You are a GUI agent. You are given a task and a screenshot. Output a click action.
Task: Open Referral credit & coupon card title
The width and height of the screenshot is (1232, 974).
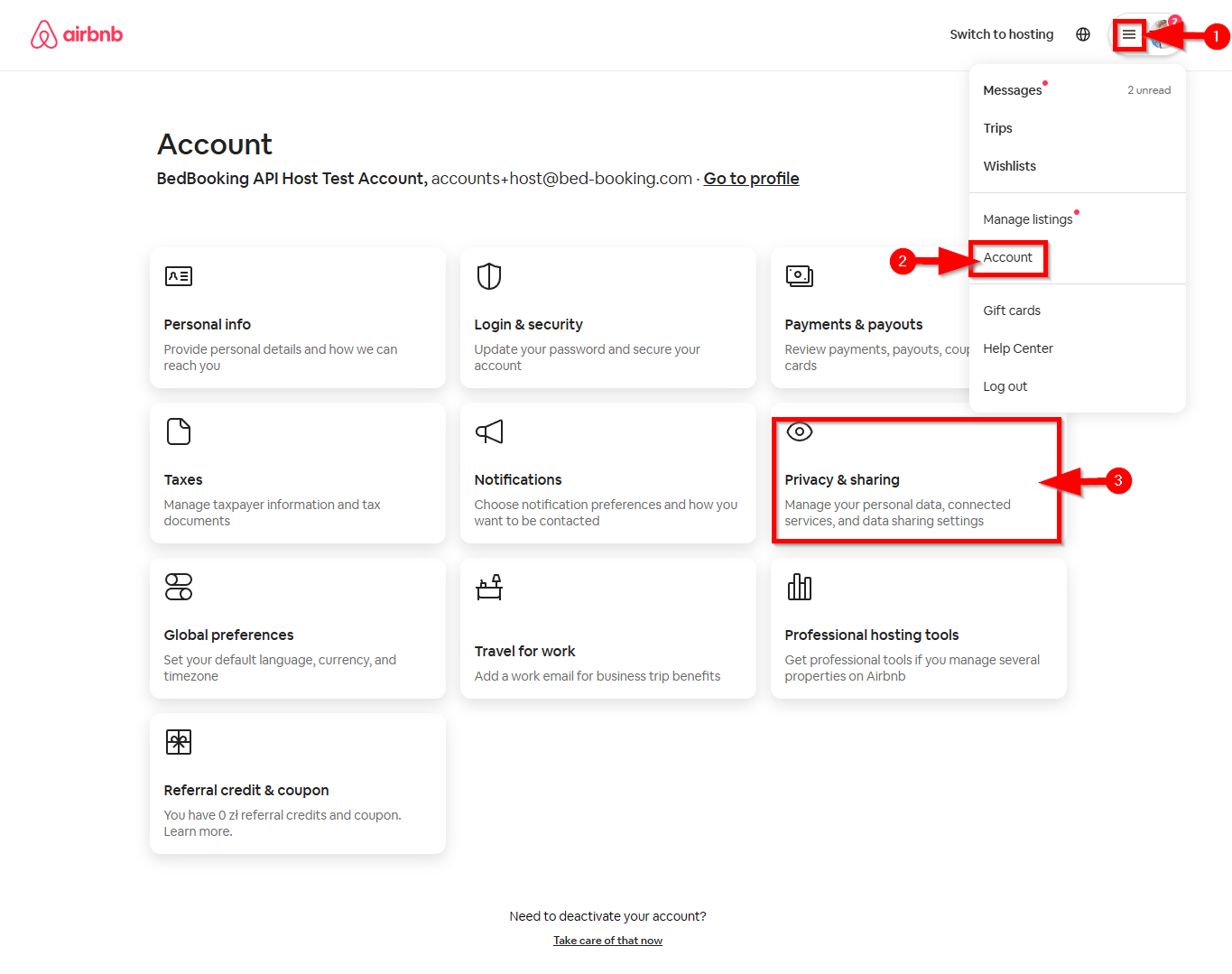245,791
